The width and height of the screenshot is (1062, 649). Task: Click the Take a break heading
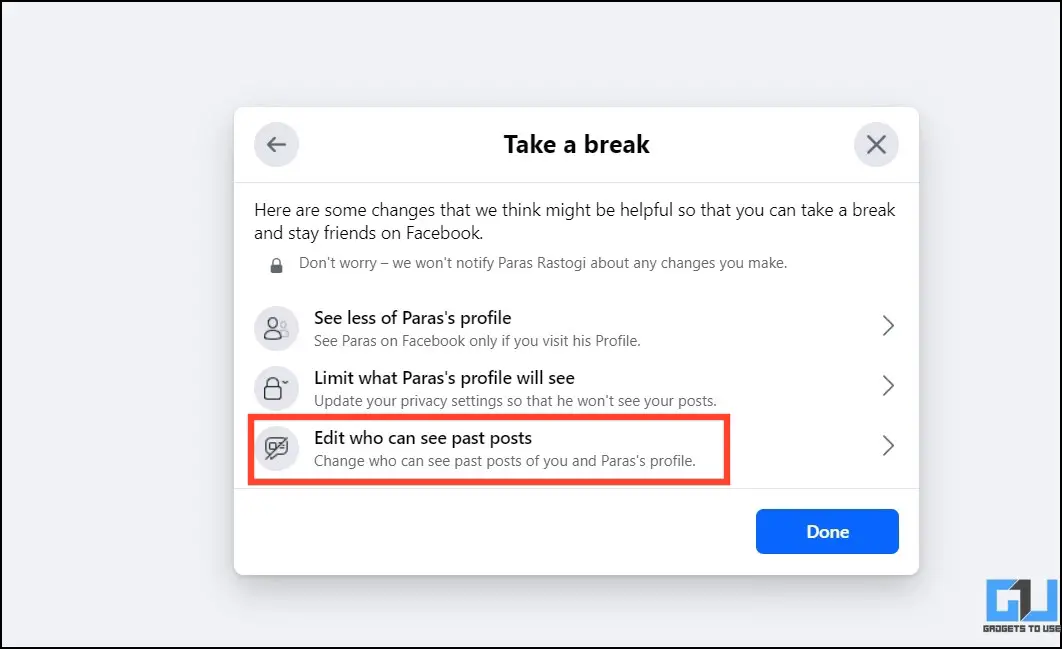pyautogui.click(x=576, y=144)
